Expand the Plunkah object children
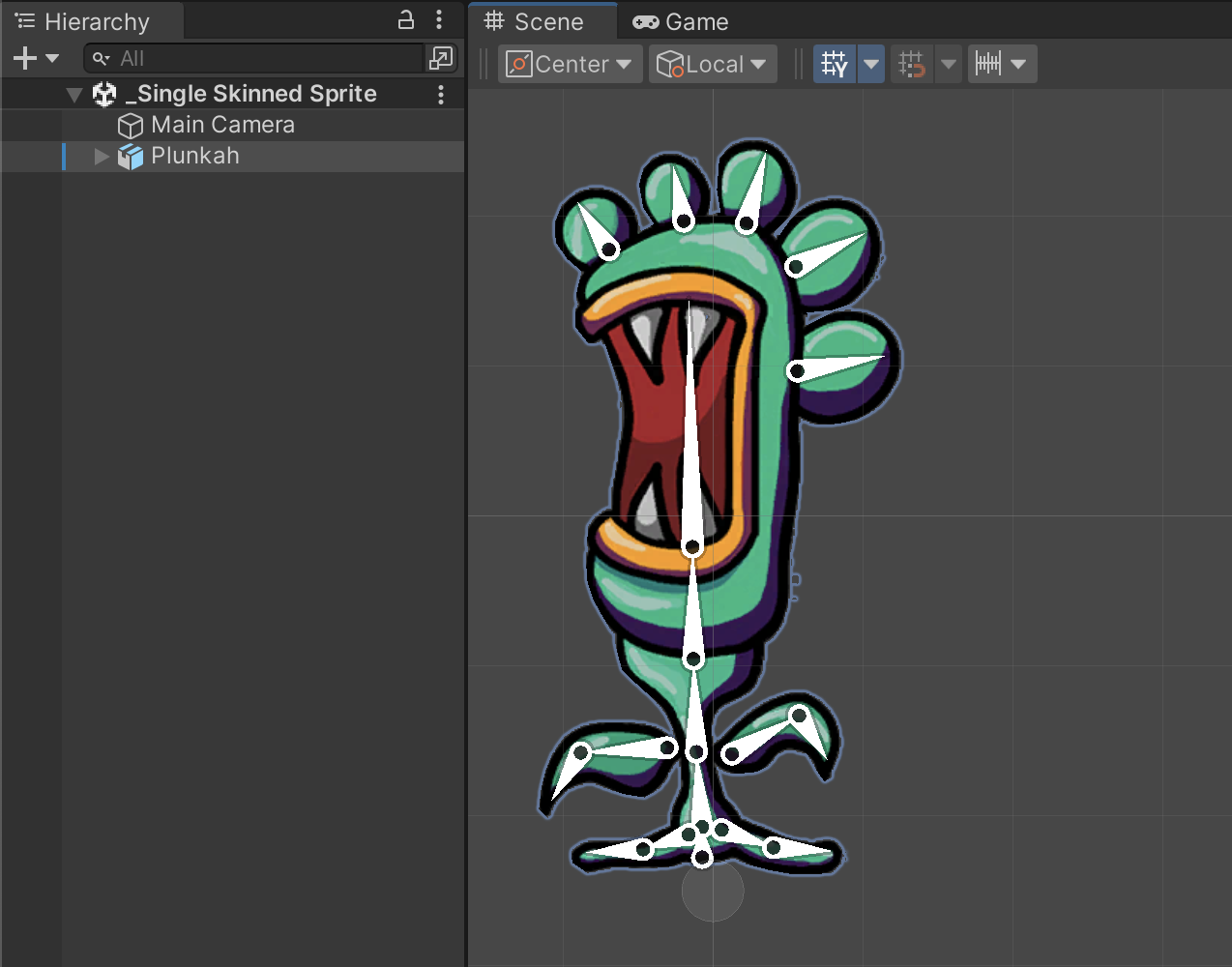 [101, 157]
